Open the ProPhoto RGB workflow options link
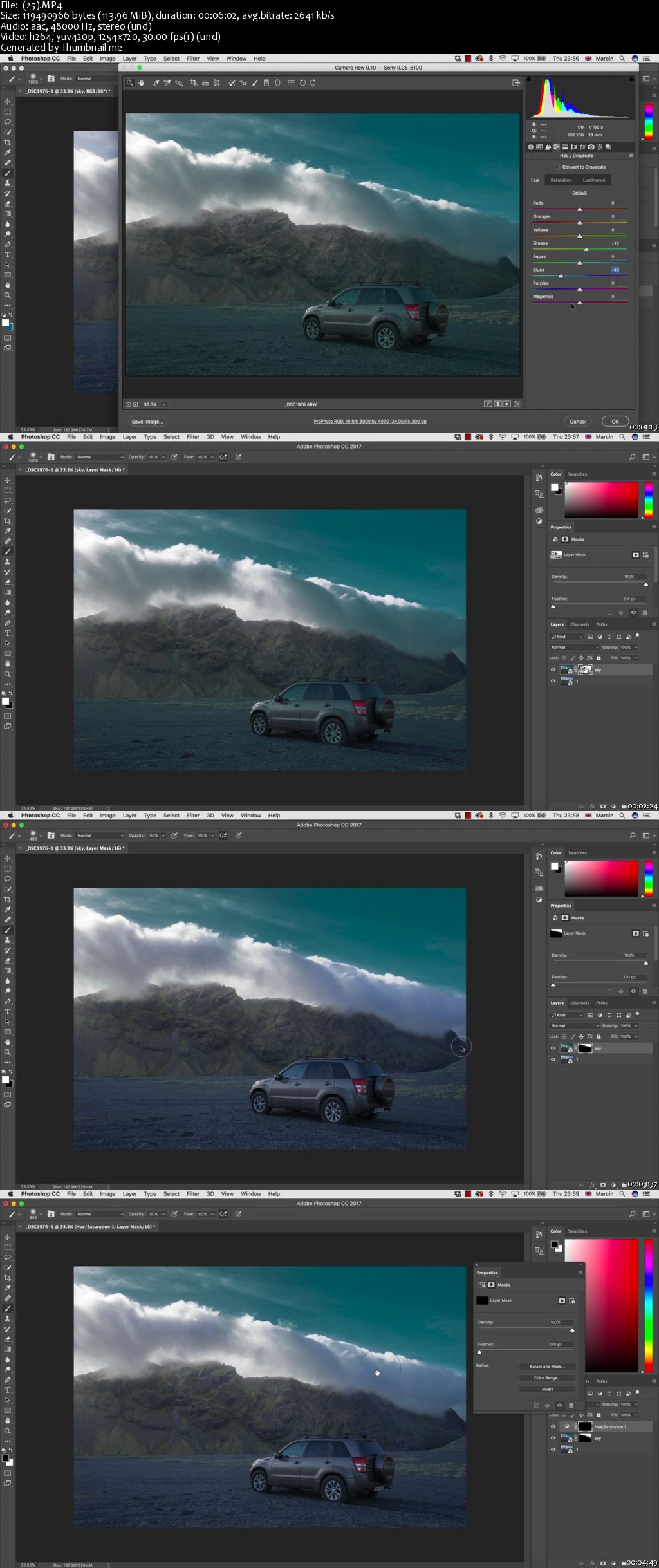 click(370, 422)
